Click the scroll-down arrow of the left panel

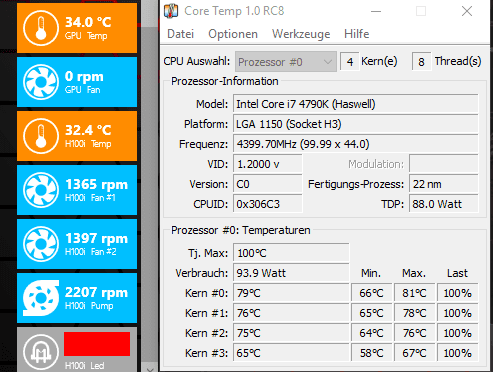pyautogui.click(x=150, y=369)
